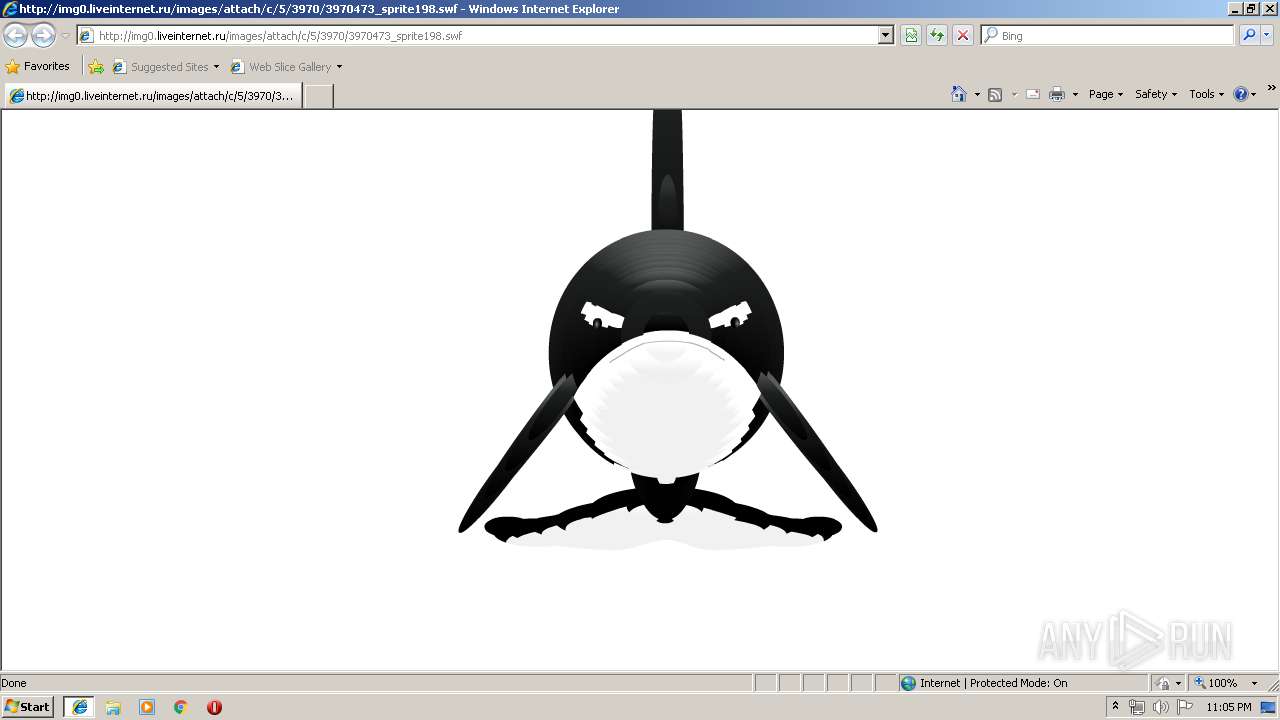Click the blue Help question mark icon
1280x720 pixels.
[1241, 94]
